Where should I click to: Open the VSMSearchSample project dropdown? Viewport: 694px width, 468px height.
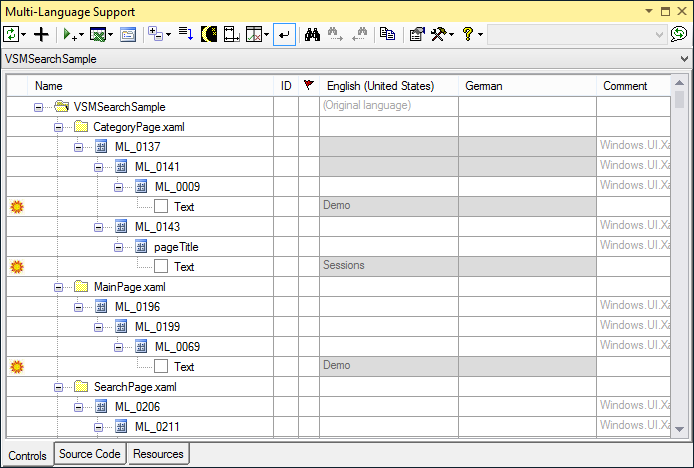tap(684, 59)
